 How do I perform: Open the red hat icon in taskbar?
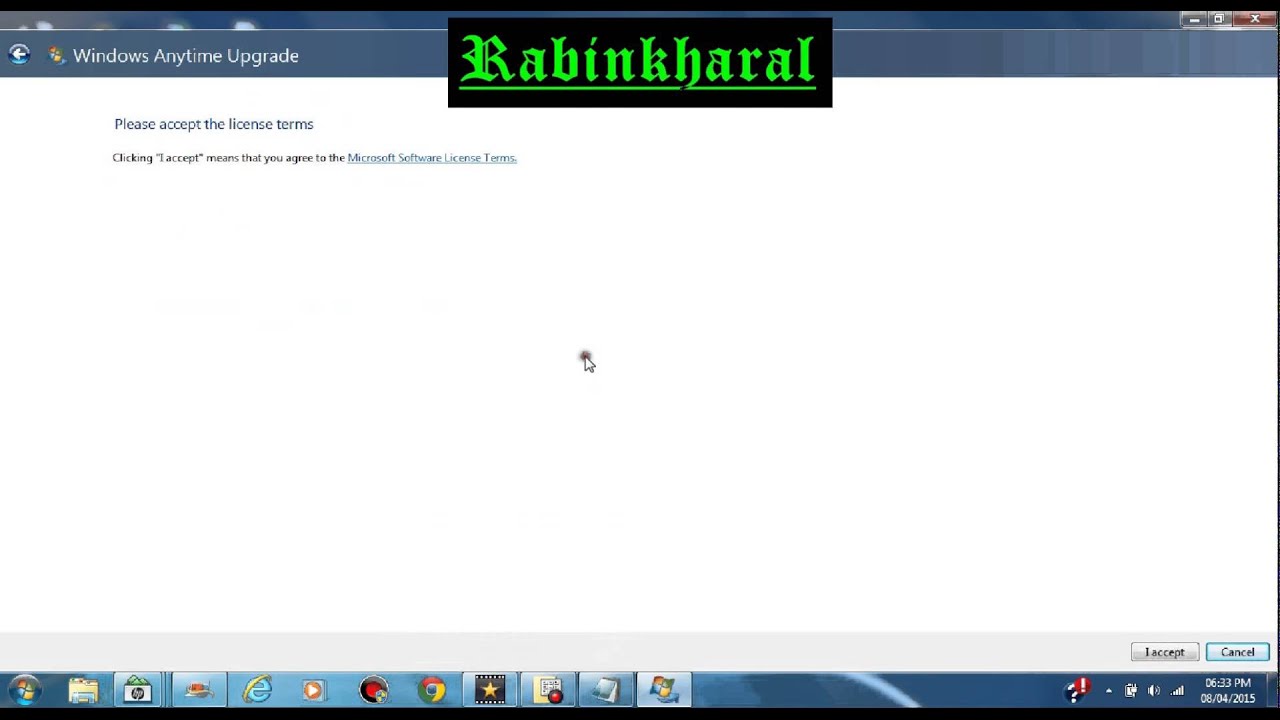(199, 690)
